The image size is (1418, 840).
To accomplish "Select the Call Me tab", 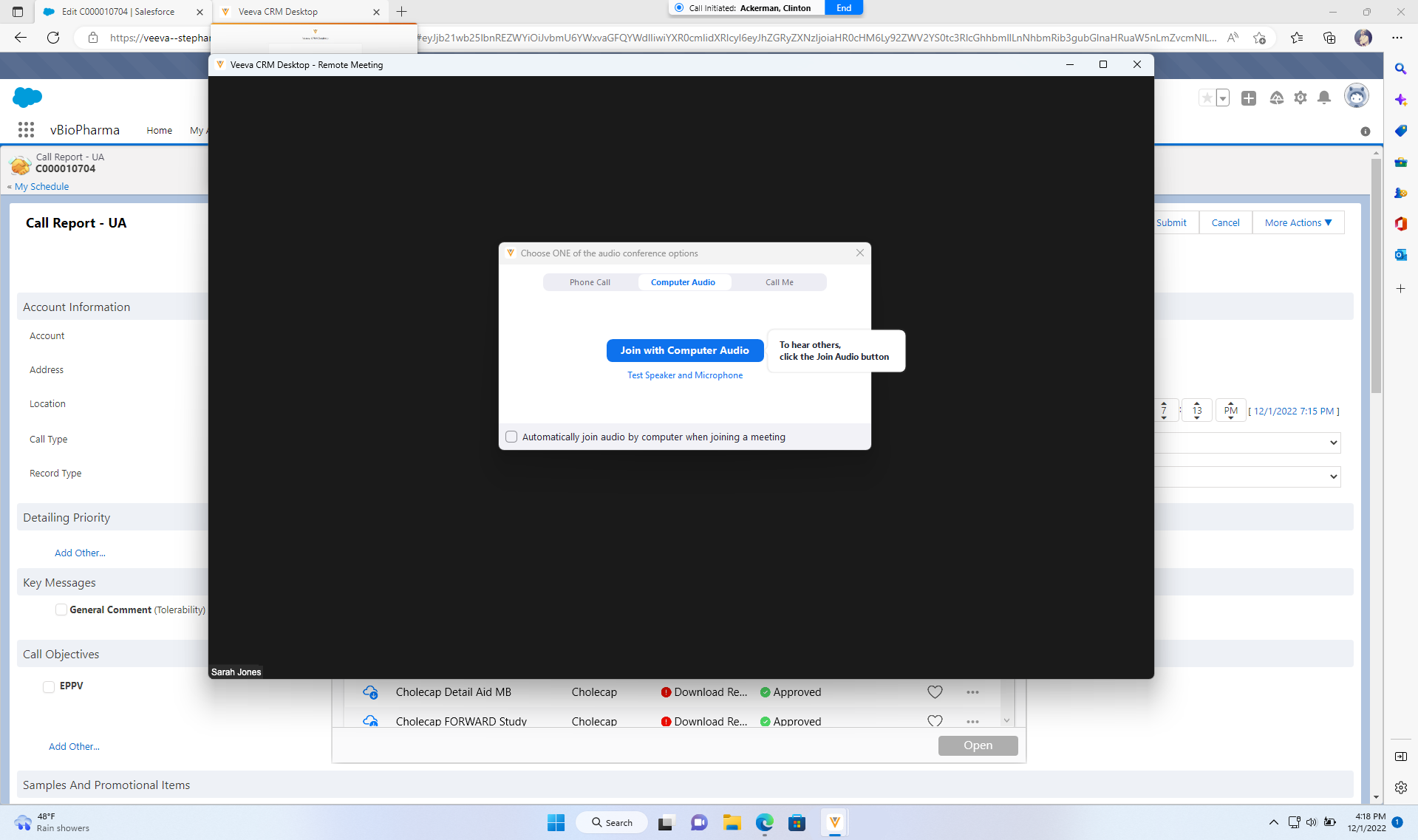I will click(x=779, y=282).
